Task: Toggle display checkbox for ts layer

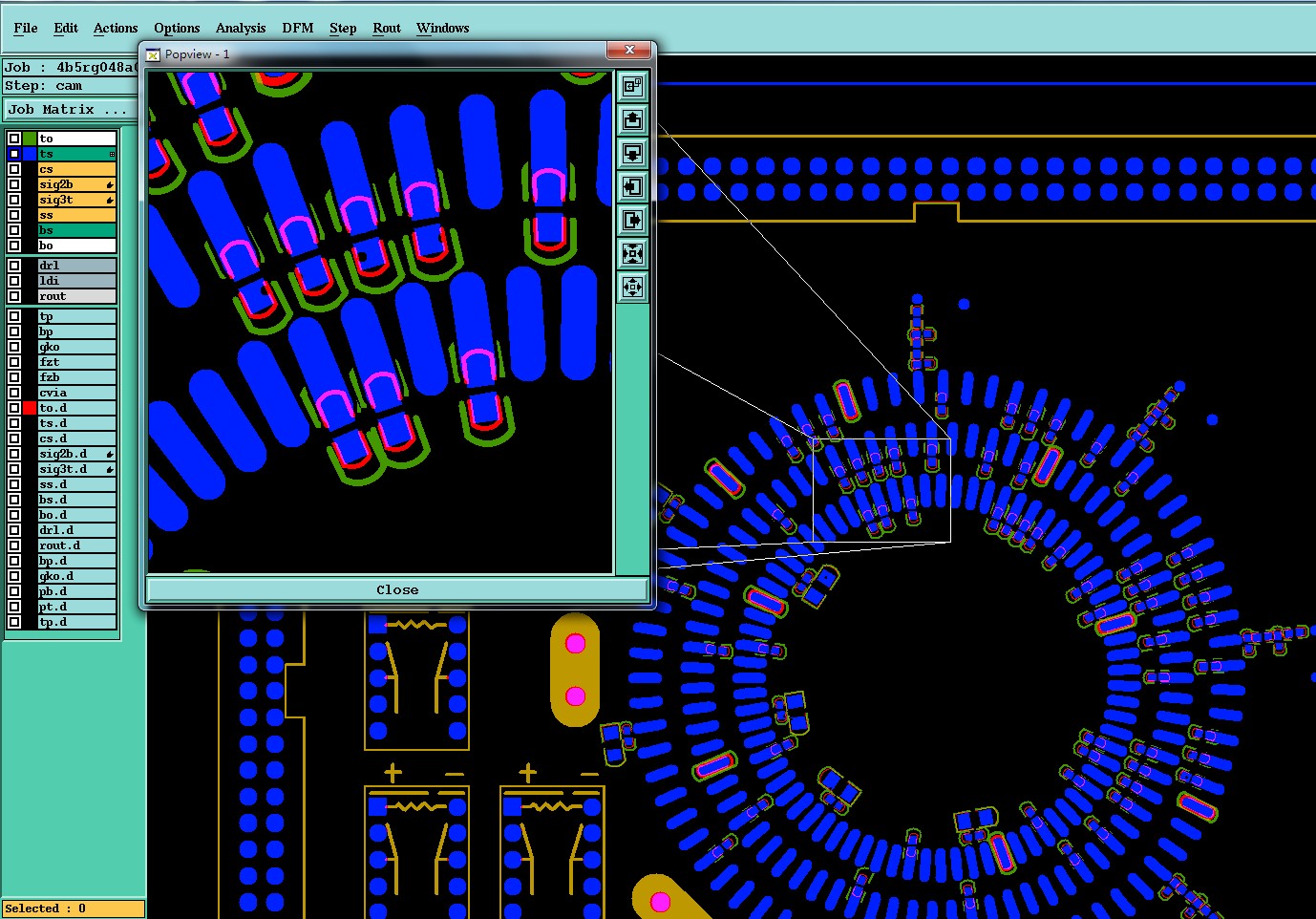Action: [x=14, y=154]
